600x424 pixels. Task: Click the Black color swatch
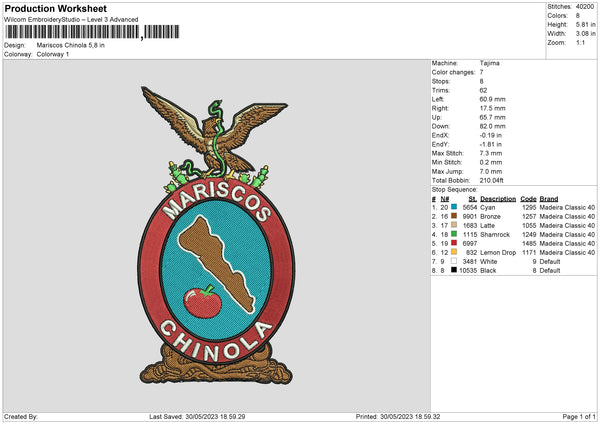coord(454,270)
